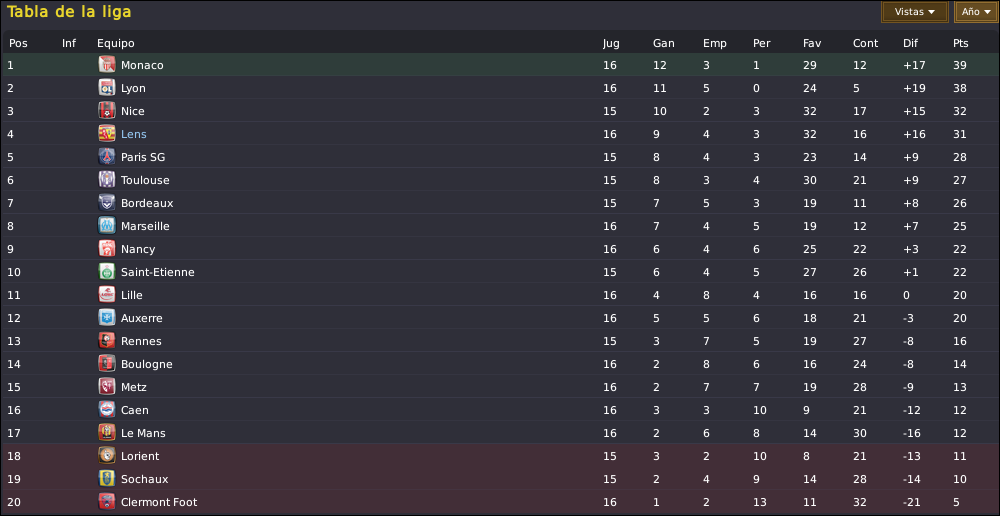Select the Paris SG crest icon
Viewport: 1000px width, 516px height.
click(x=107, y=157)
